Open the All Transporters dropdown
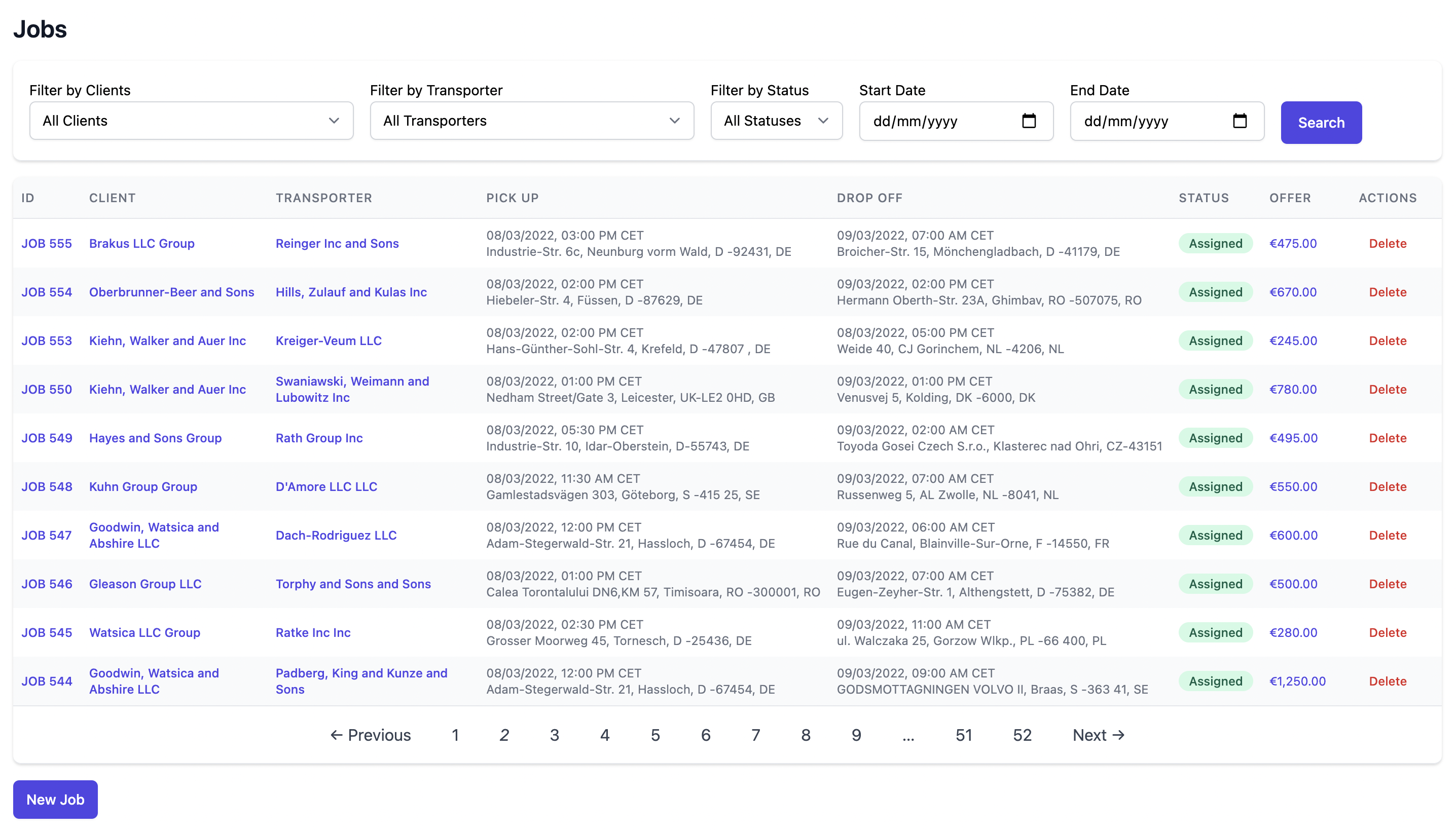 click(531, 121)
